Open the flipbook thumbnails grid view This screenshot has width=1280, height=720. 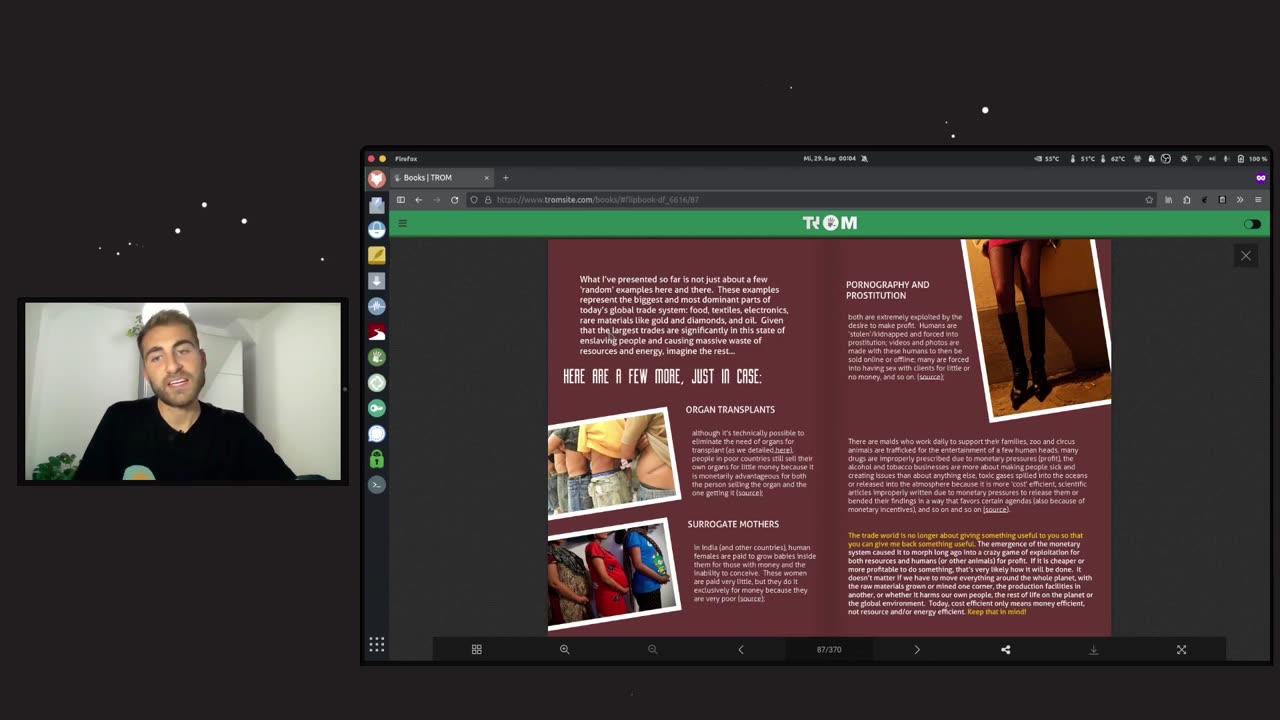477,650
